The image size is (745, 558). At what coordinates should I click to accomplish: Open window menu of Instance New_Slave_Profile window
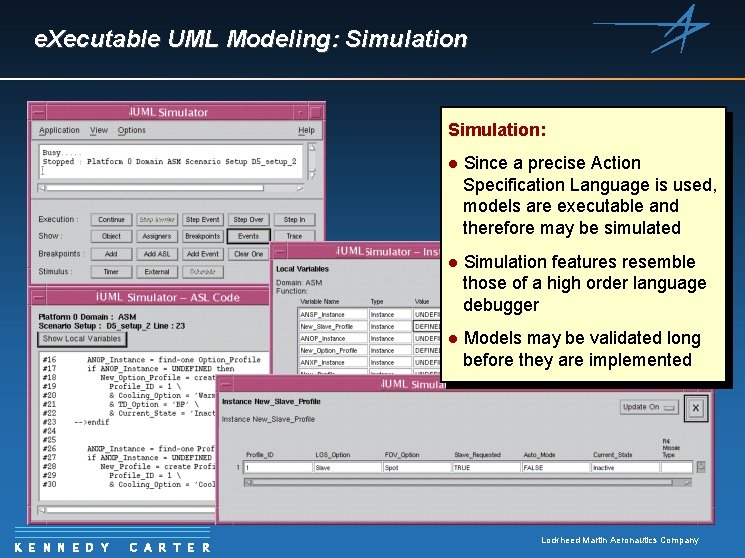point(226,385)
